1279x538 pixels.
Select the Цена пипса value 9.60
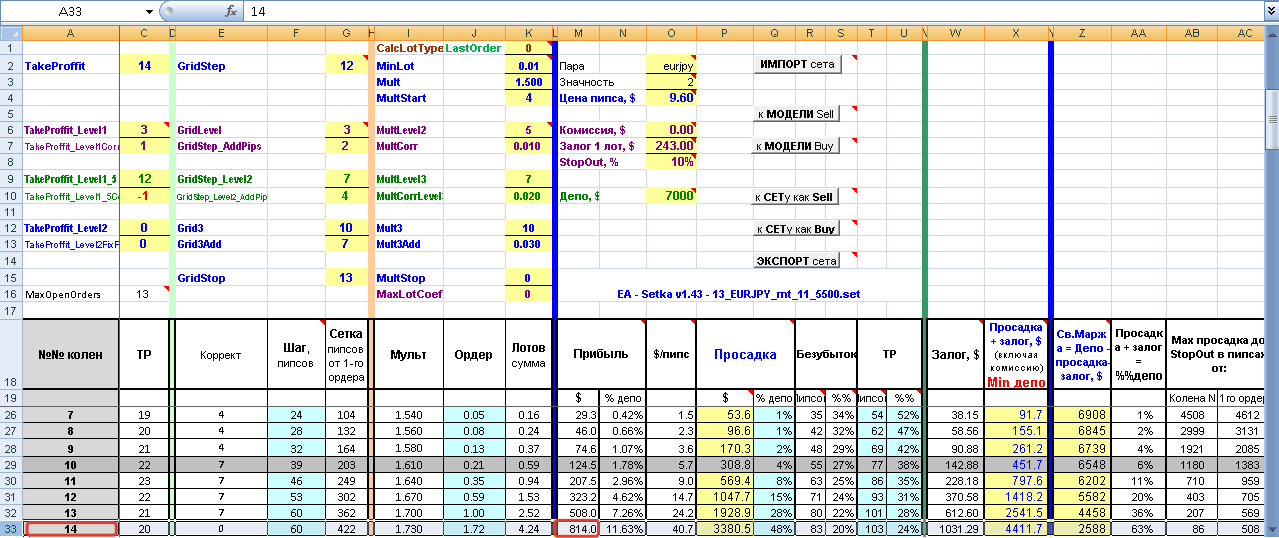(x=671, y=98)
